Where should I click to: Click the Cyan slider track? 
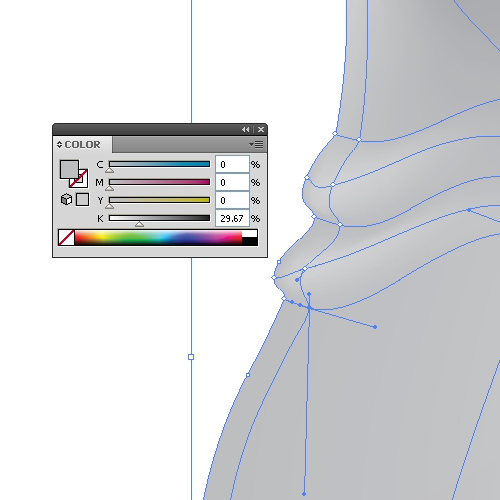click(159, 164)
